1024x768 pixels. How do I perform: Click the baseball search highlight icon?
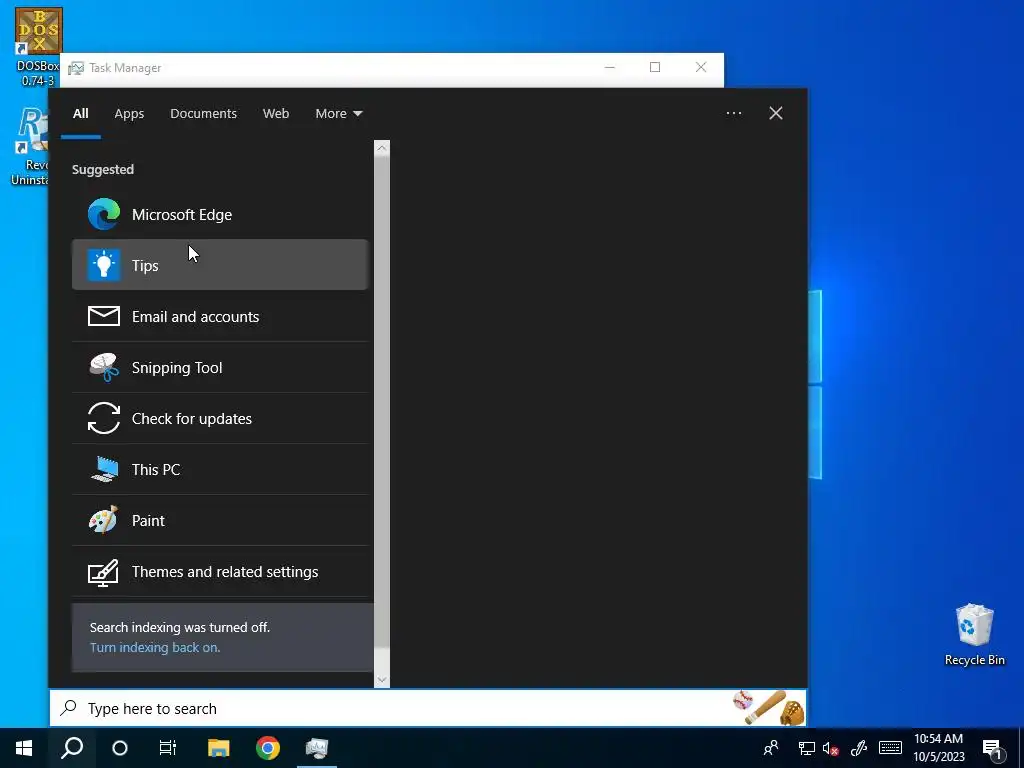[769, 708]
